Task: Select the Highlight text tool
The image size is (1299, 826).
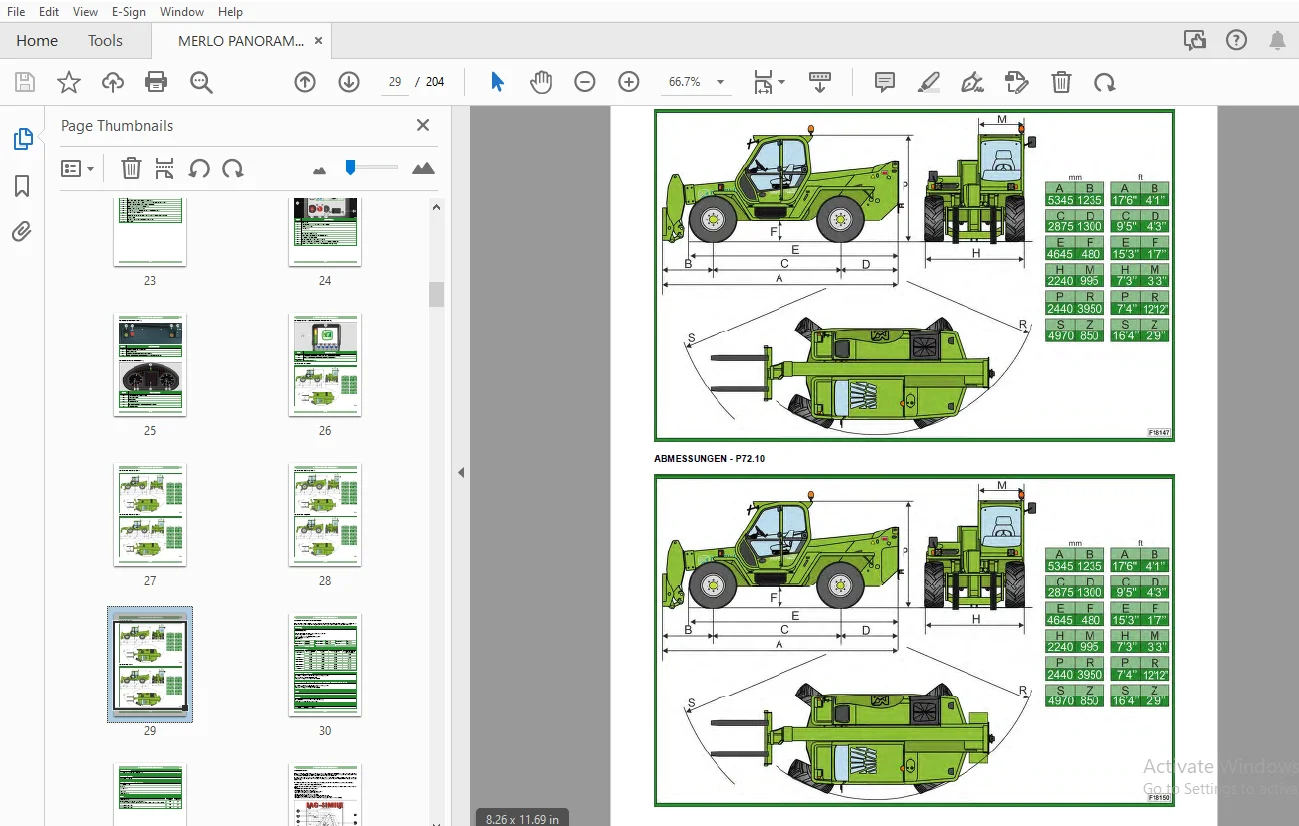Action: tap(929, 82)
